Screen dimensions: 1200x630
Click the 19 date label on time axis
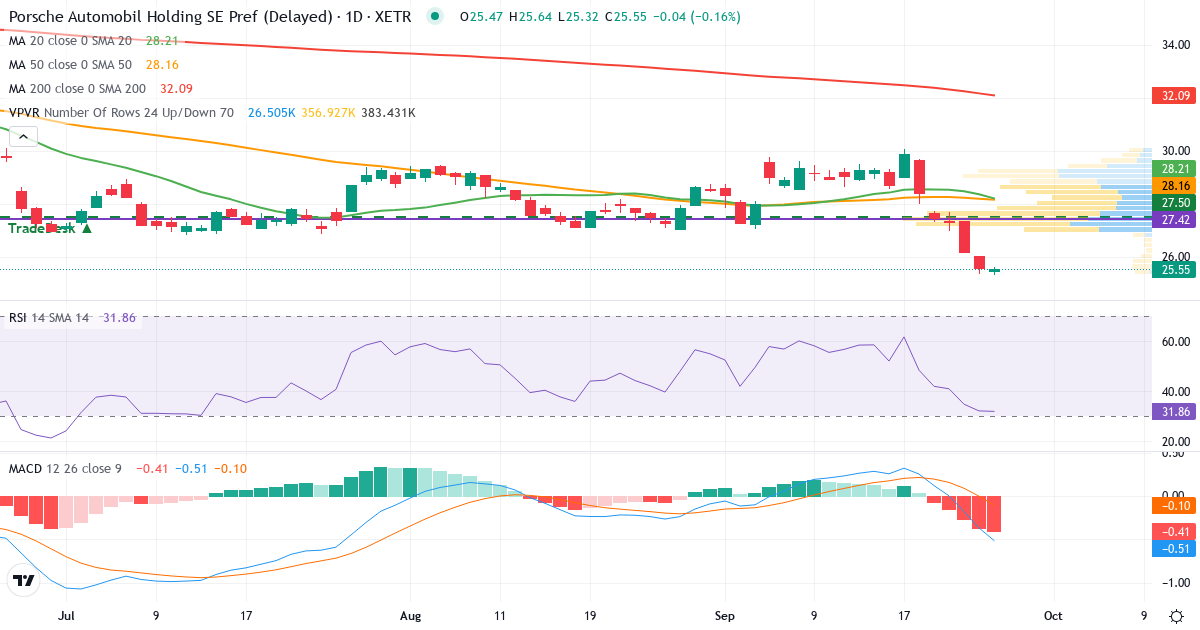point(590,616)
